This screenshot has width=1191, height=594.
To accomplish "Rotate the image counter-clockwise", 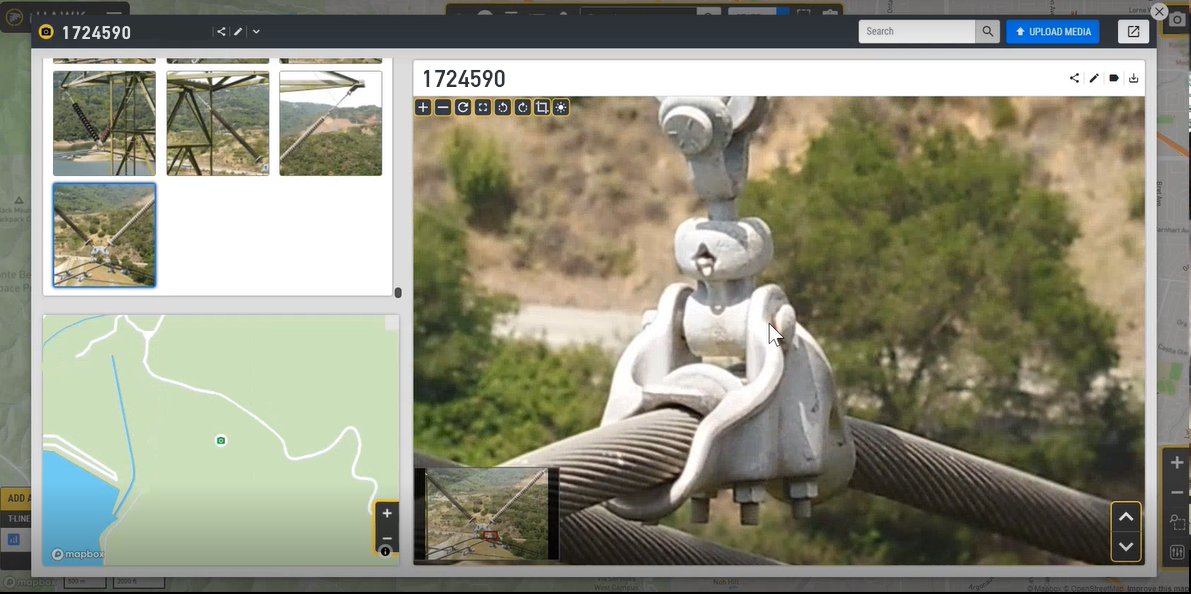I will pyautogui.click(x=502, y=107).
